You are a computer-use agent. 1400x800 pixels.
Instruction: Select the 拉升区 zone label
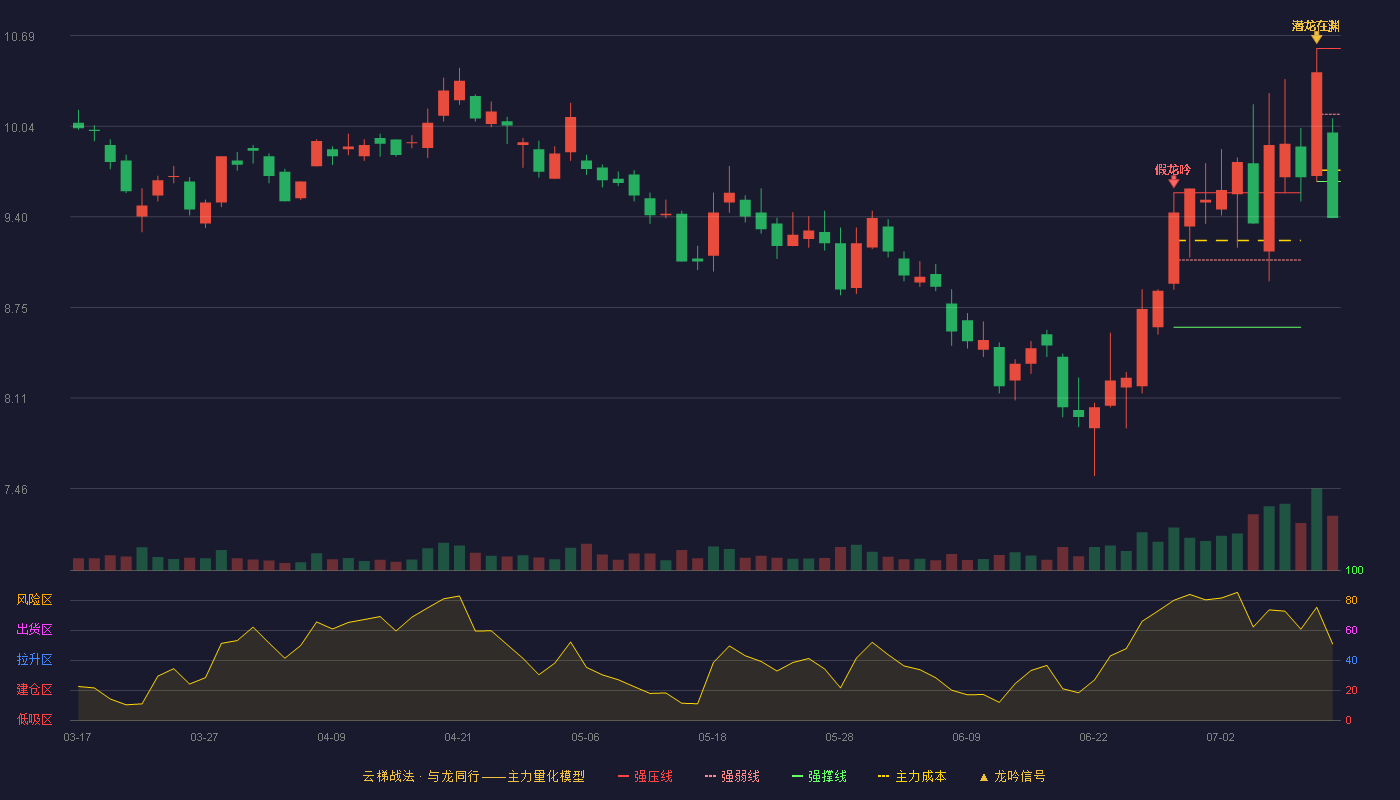[34, 660]
